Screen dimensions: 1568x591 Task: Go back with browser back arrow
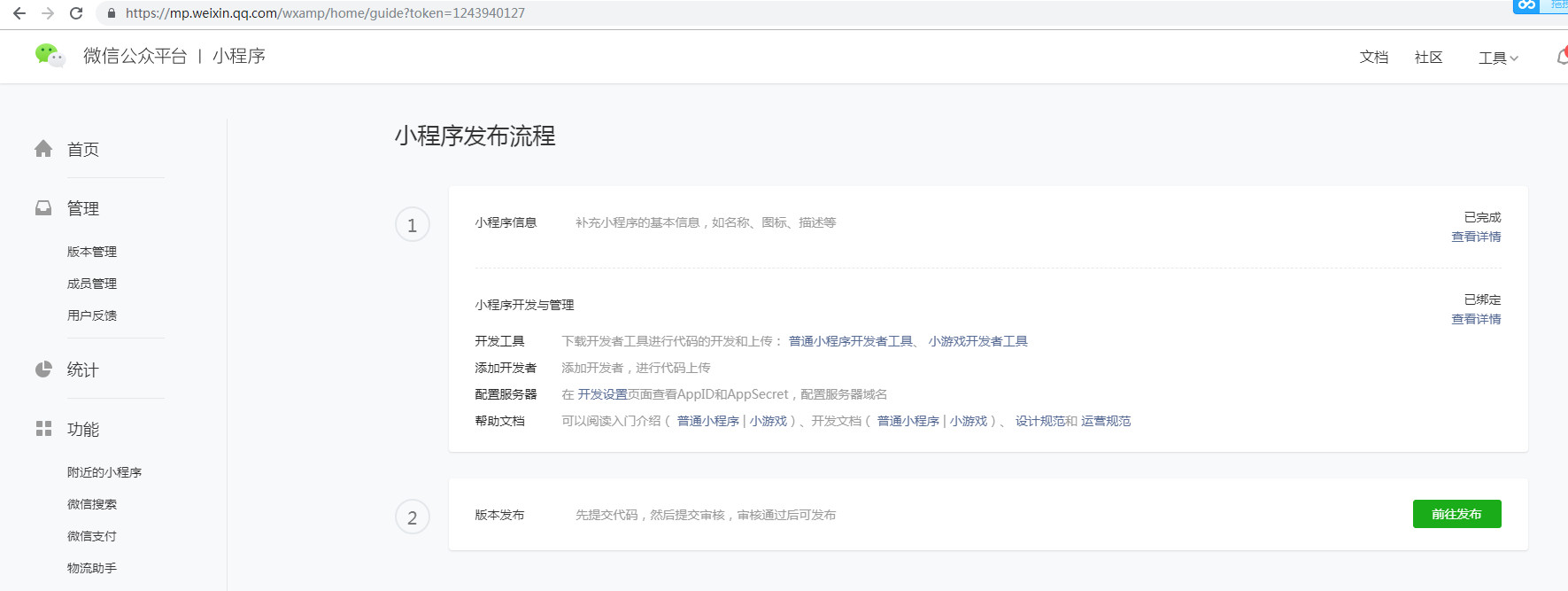[19, 13]
